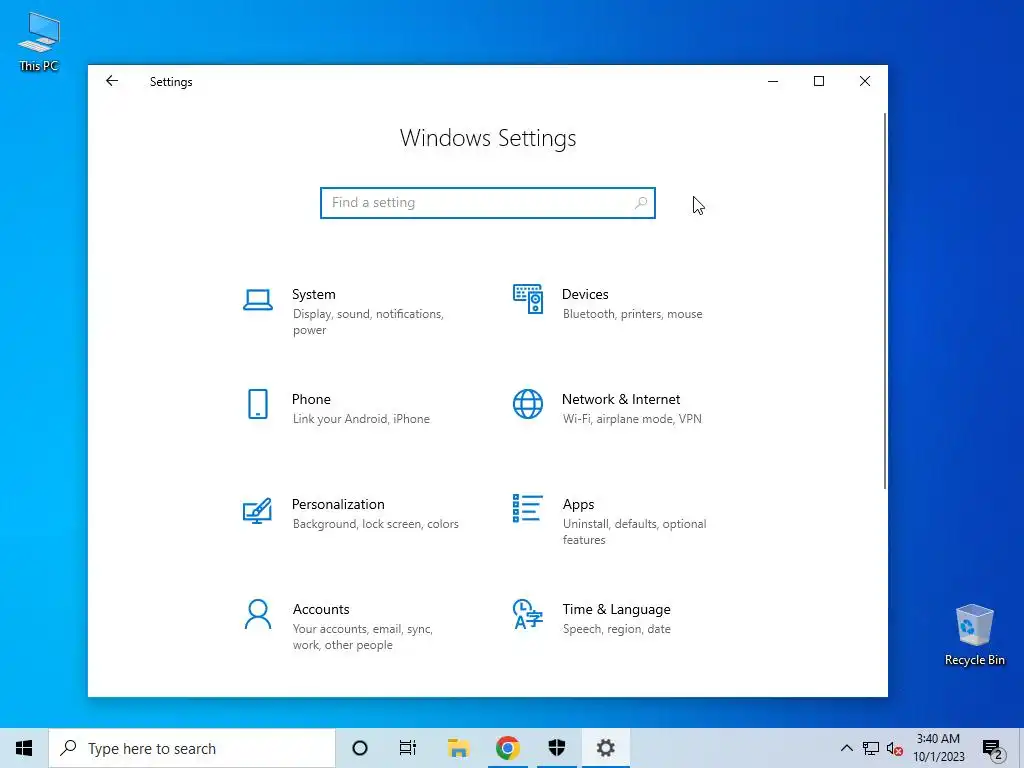Image resolution: width=1024 pixels, height=768 pixels.
Task: Click "Display, sound, notifications, power" text
Action: (x=368, y=322)
